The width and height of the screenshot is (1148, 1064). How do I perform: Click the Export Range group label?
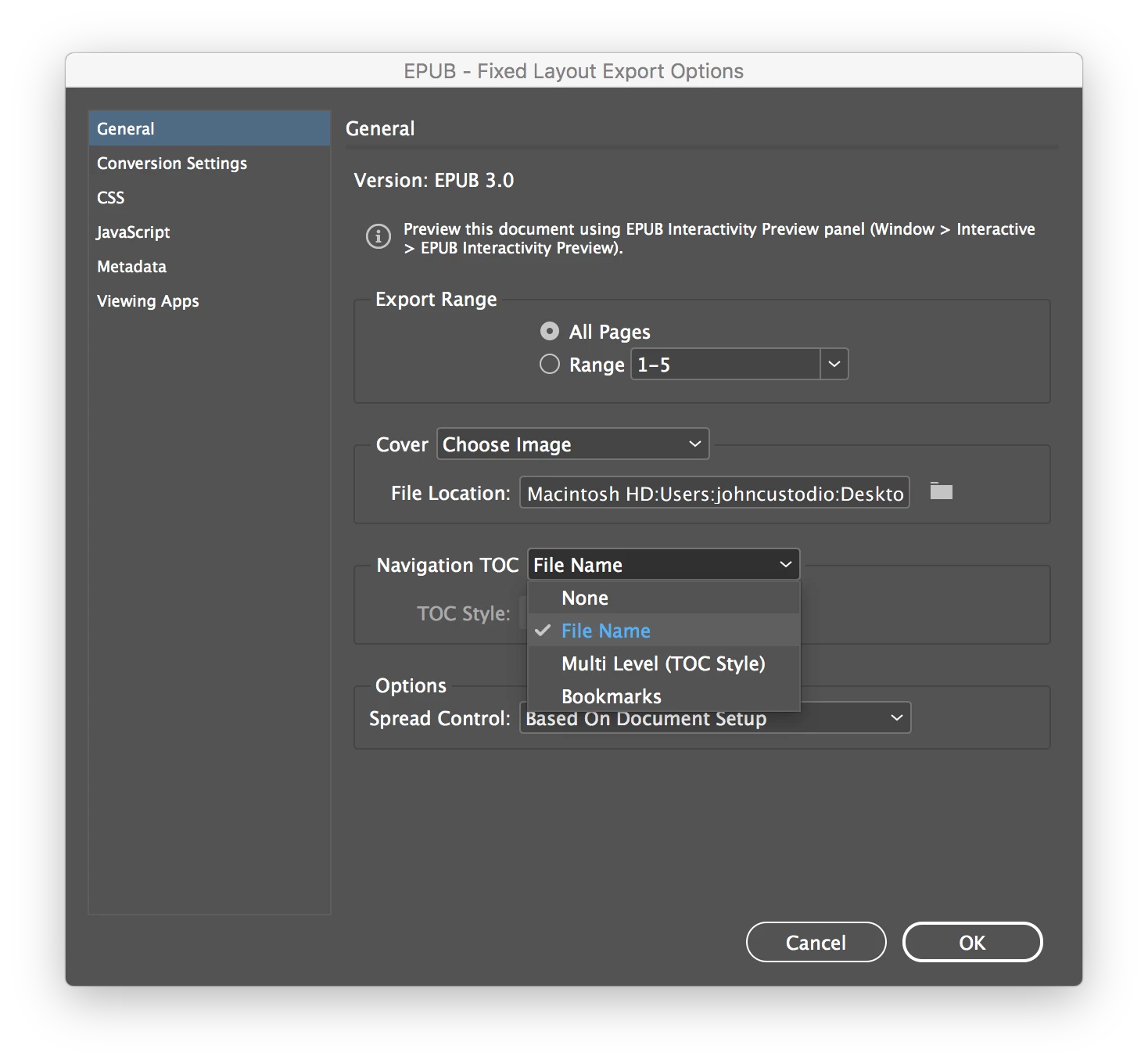[436, 299]
